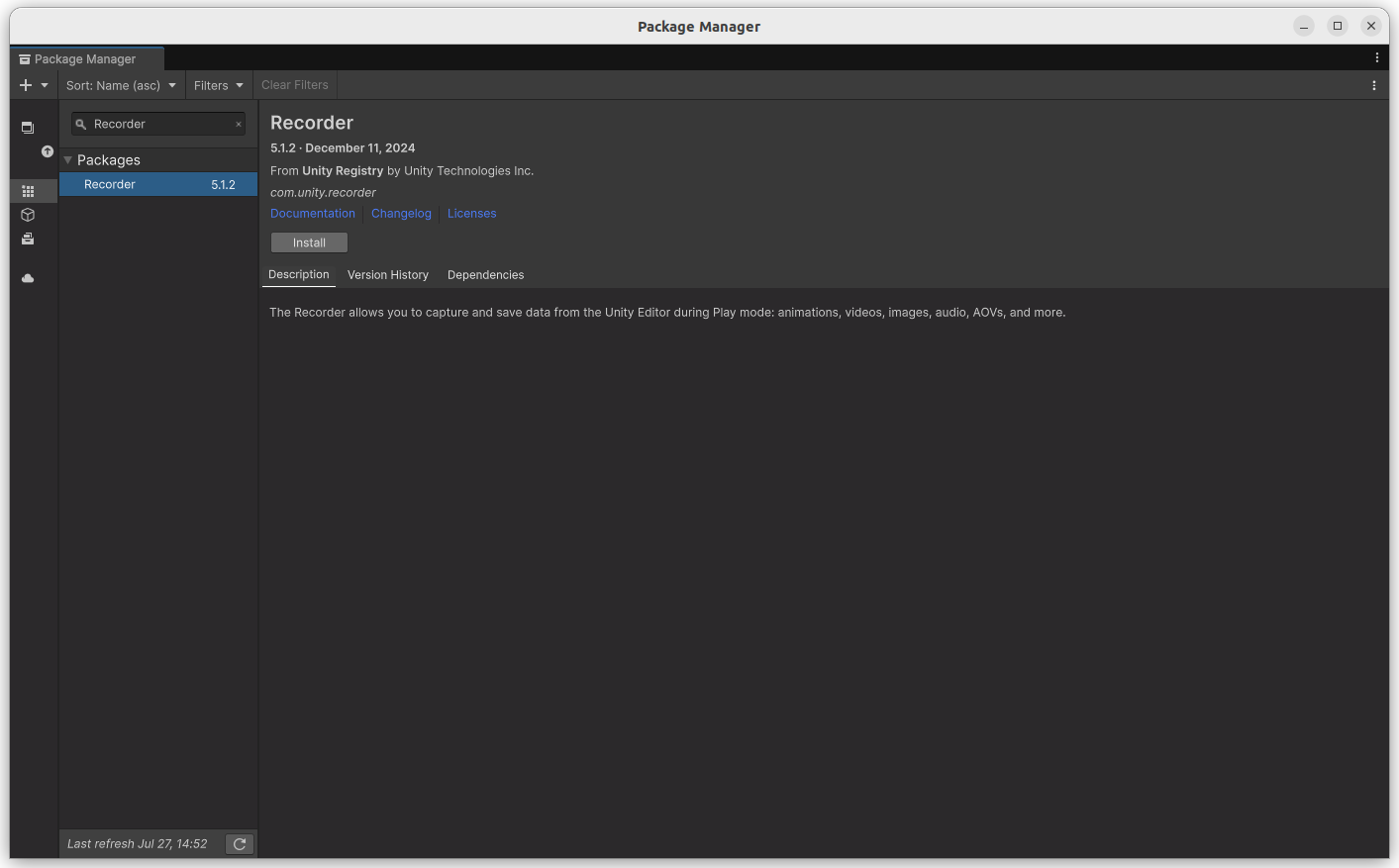The height and width of the screenshot is (868, 1399).
Task: Open the In Project packages view icon
Action: tap(28, 128)
